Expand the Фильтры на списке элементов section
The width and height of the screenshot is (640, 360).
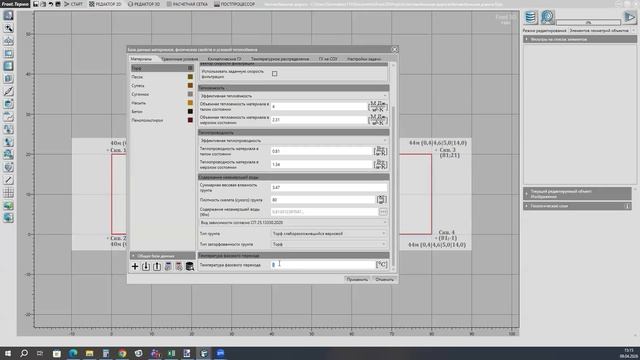(580, 39)
